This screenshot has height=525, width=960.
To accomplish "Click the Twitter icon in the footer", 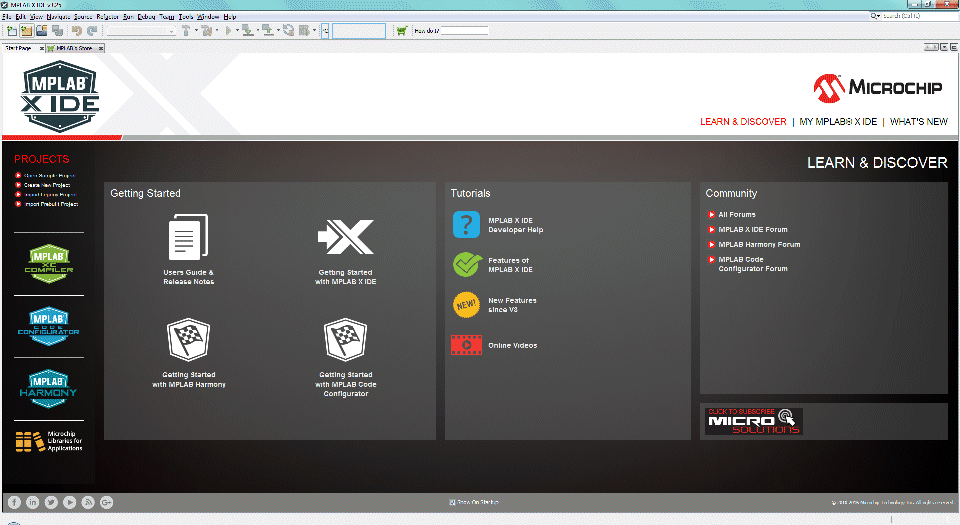I will tap(51, 502).
